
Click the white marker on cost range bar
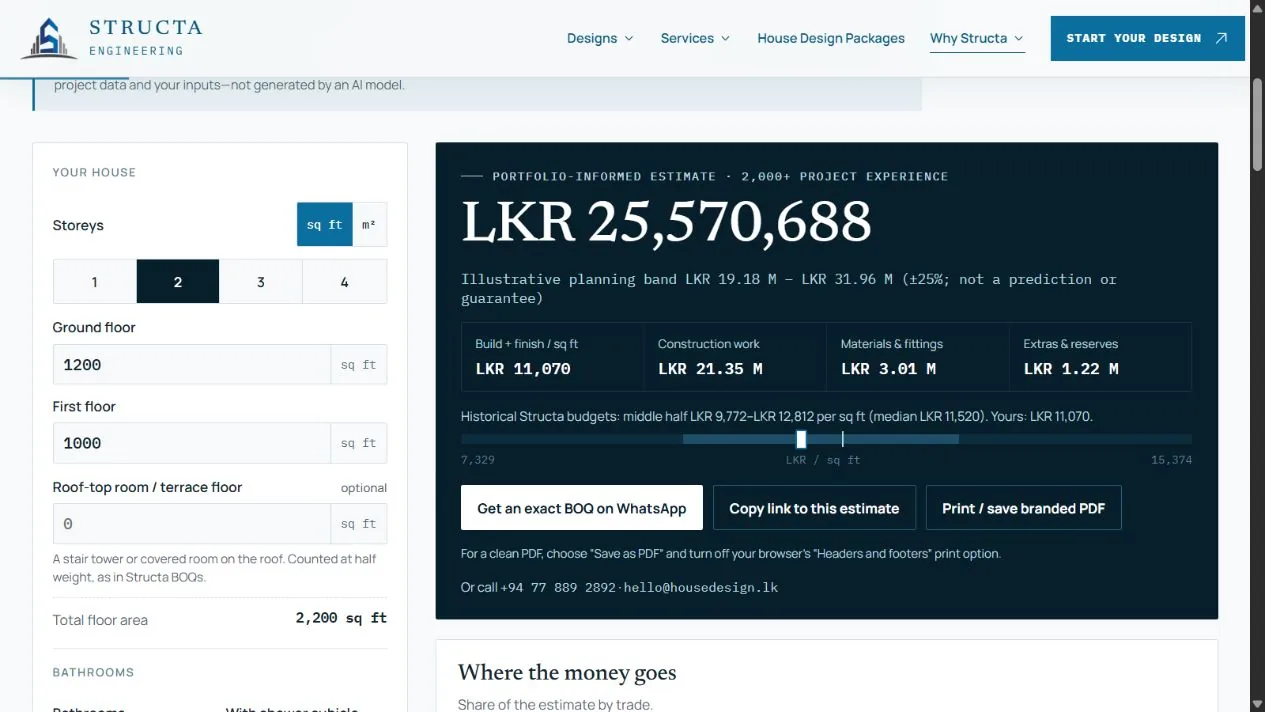801,439
